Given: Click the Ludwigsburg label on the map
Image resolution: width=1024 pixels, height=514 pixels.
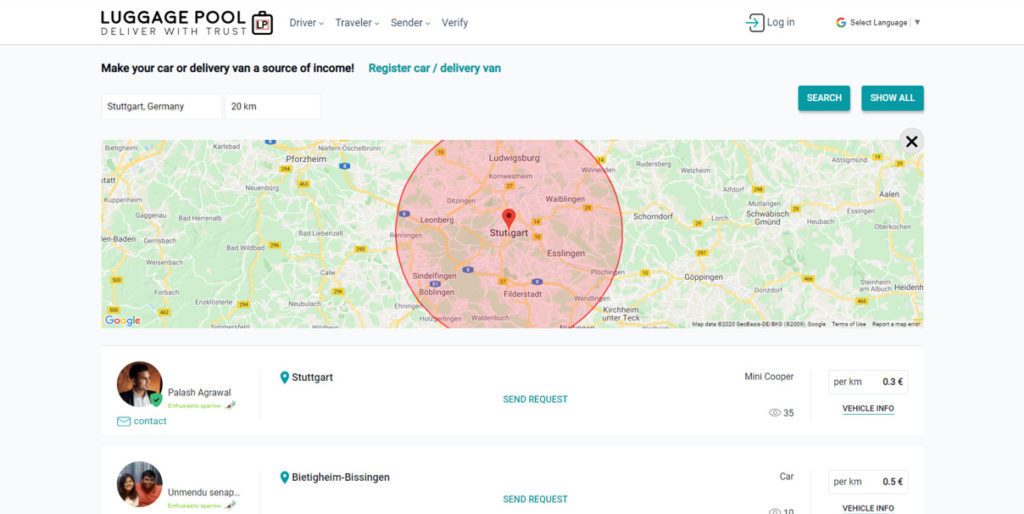Looking at the screenshot, I should [514, 158].
